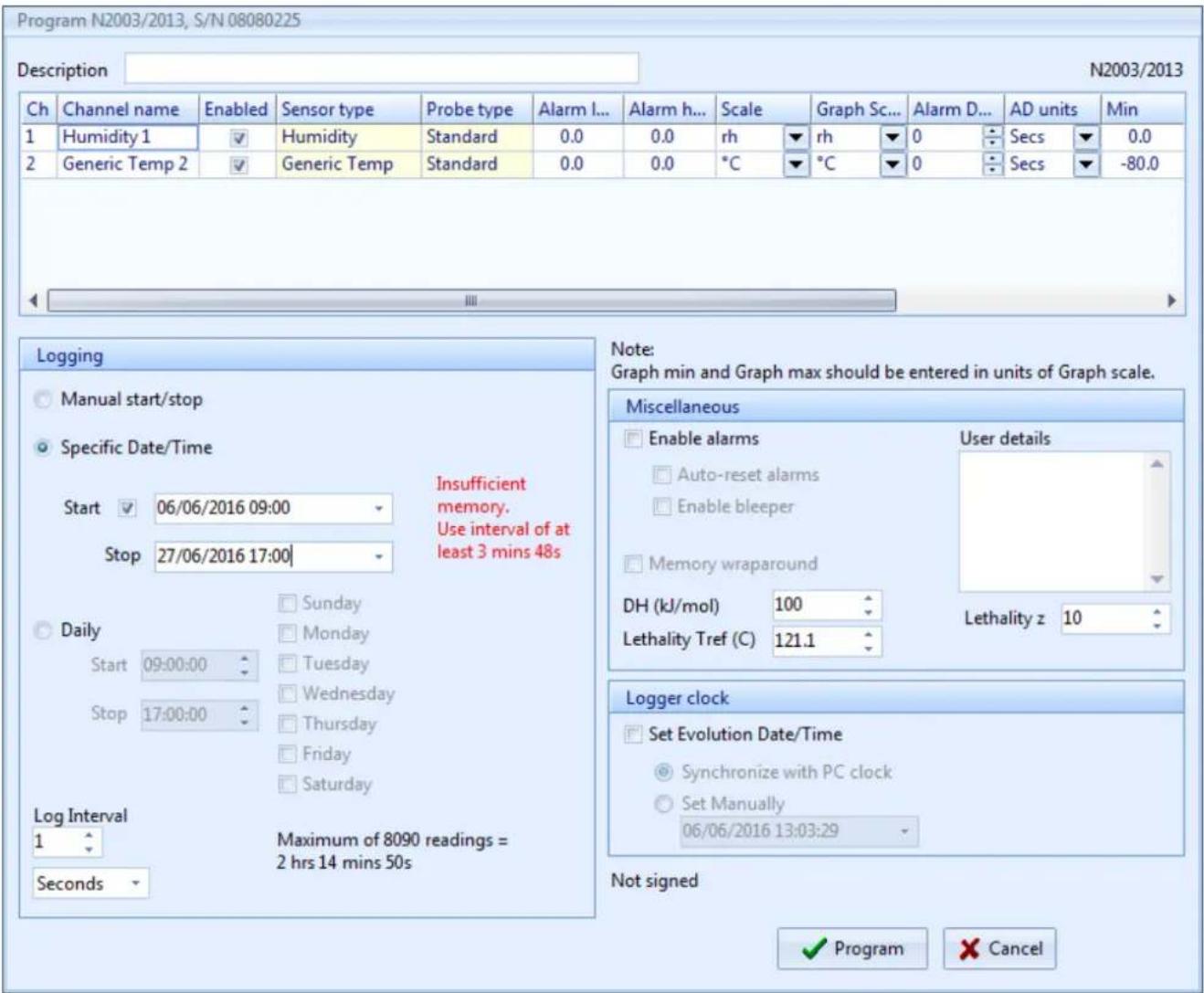The width and height of the screenshot is (1204, 993).
Task: Check the Saturday checkbox
Action: [288, 784]
